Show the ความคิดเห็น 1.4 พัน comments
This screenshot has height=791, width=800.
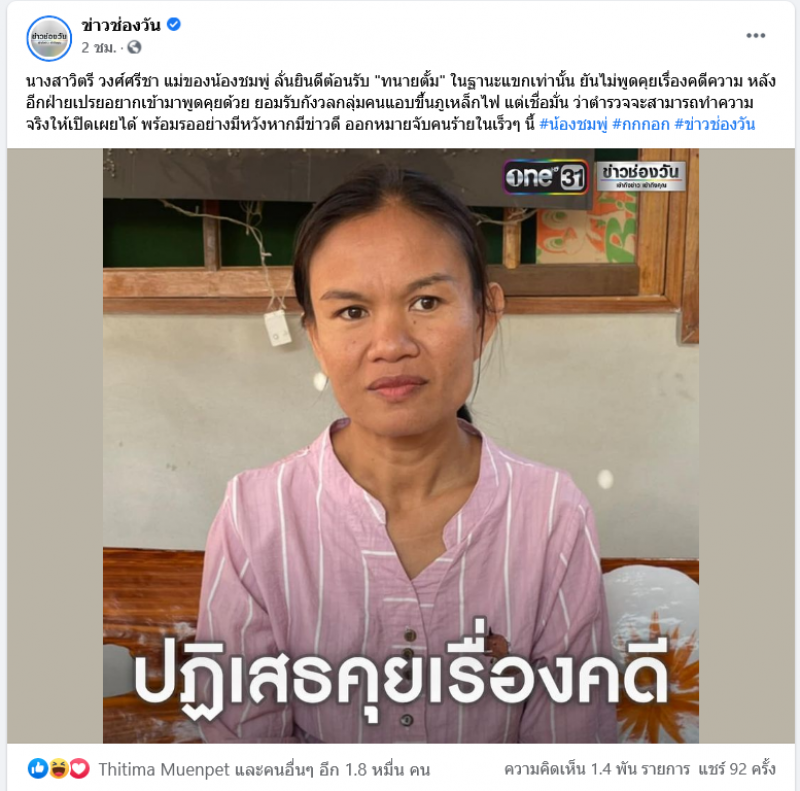click(x=597, y=769)
